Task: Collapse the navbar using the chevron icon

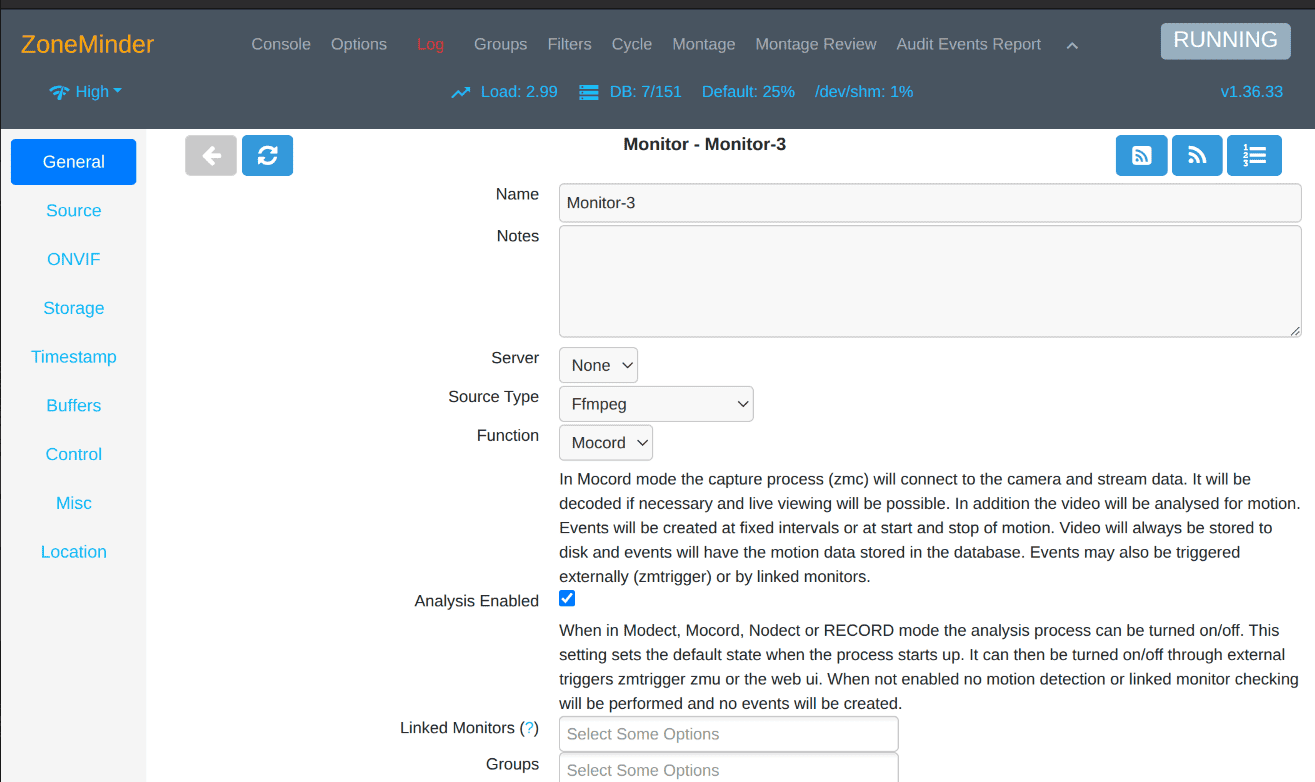Action: pos(1072,45)
